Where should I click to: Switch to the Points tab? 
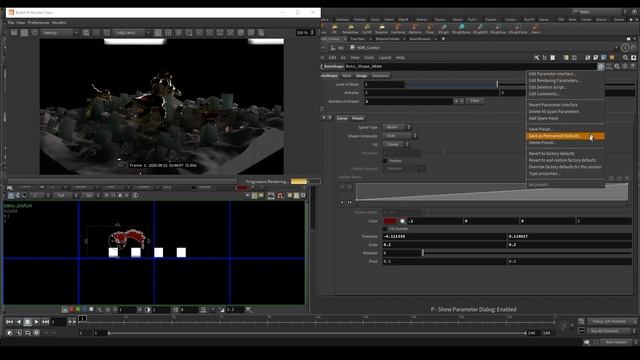358,118
